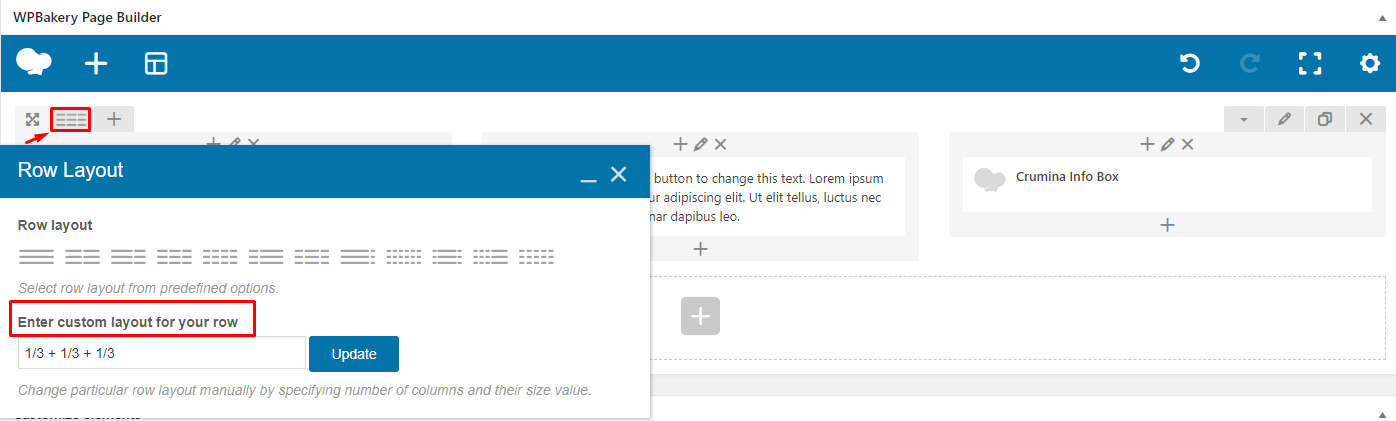This screenshot has width=1396, height=421.
Task: Choose the single full-width column layout
Action: tap(36, 257)
